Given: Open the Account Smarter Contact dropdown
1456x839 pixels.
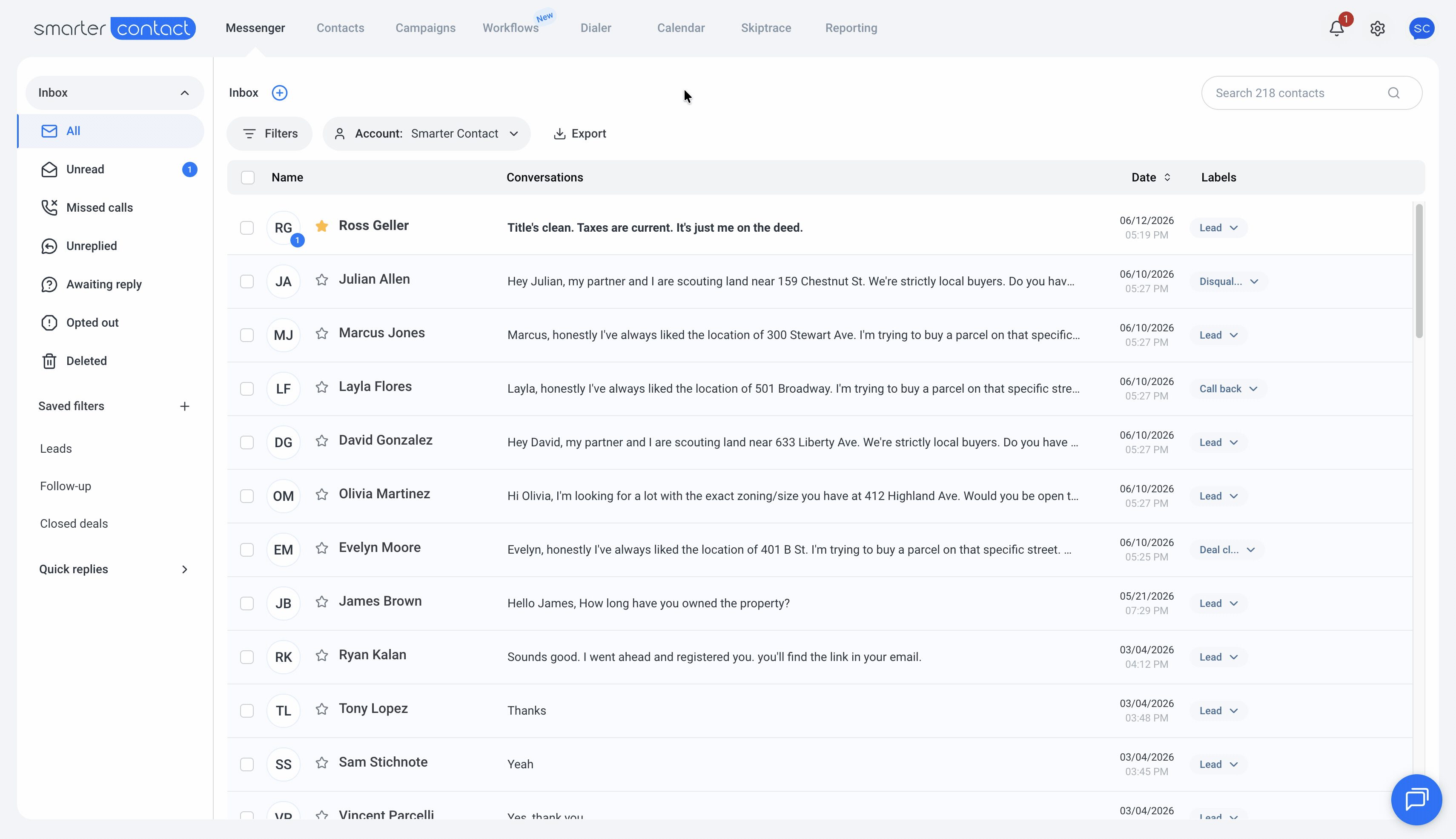Looking at the screenshot, I should tap(427, 134).
